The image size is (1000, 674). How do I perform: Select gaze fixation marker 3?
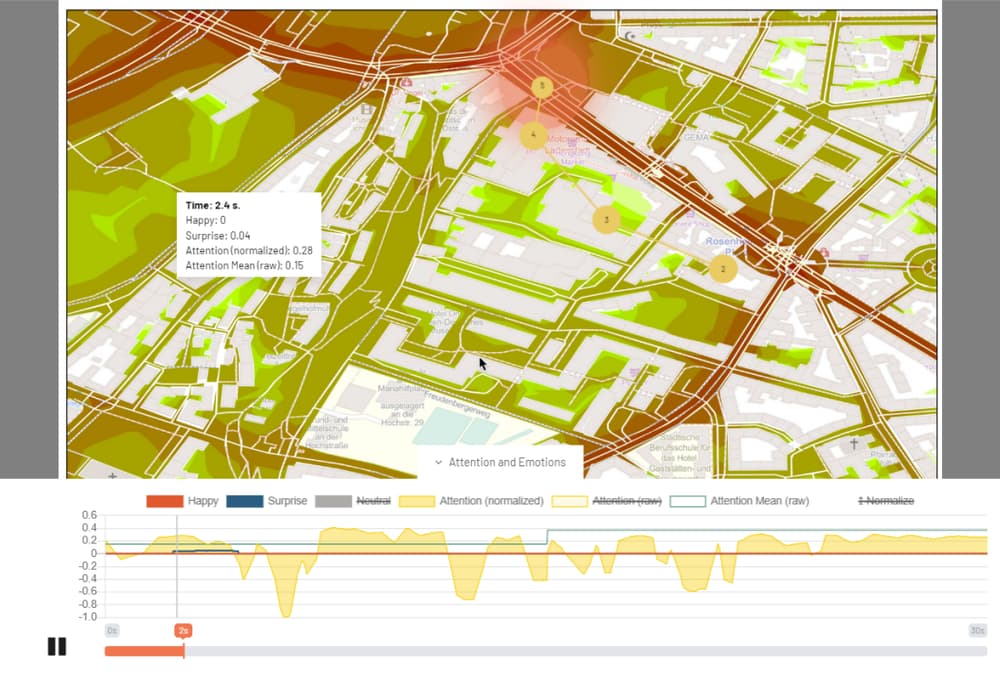click(605, 219)
